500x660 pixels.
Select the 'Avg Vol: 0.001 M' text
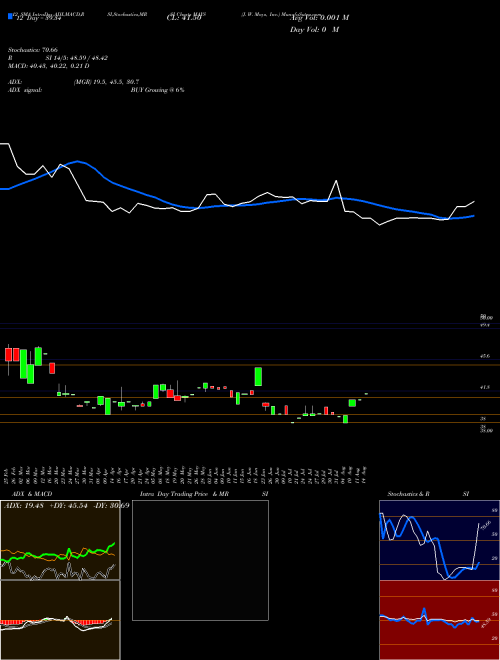(319, 18)
